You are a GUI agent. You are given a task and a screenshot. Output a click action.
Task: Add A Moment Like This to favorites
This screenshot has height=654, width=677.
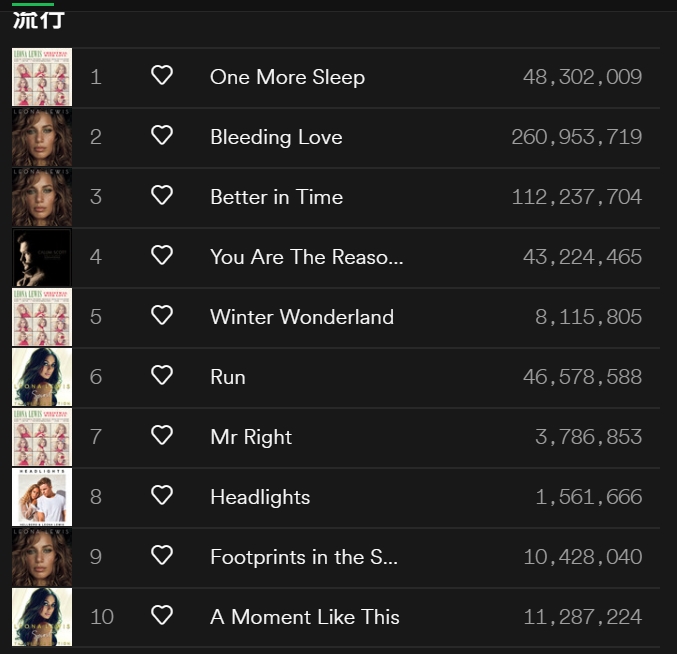coord(162,616)
